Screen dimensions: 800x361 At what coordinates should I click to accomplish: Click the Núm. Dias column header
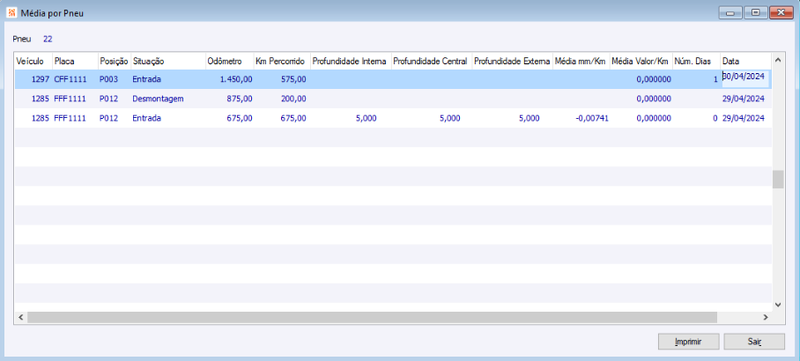(696, 61)
